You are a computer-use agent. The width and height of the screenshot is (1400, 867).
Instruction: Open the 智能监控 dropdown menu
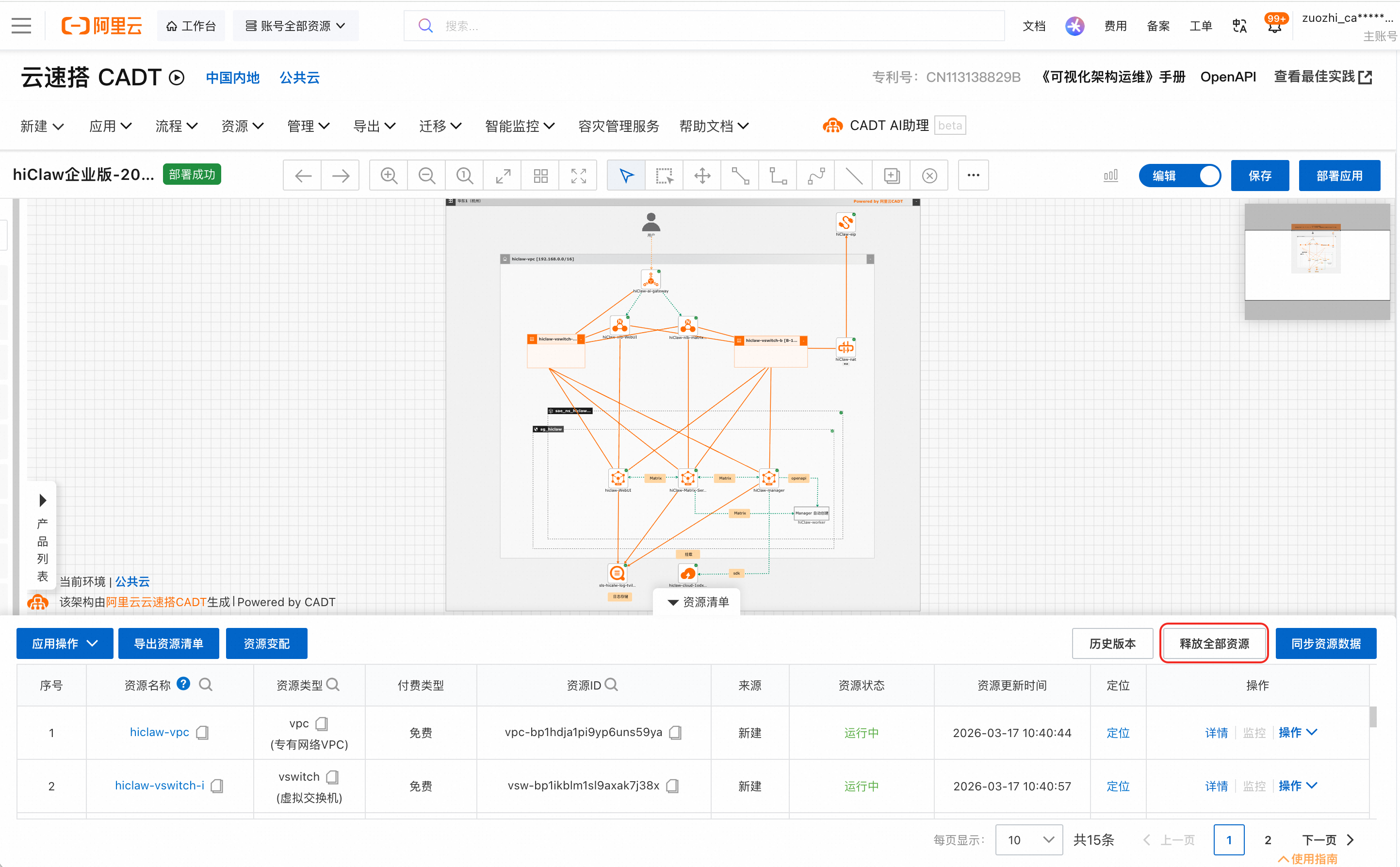520,126
